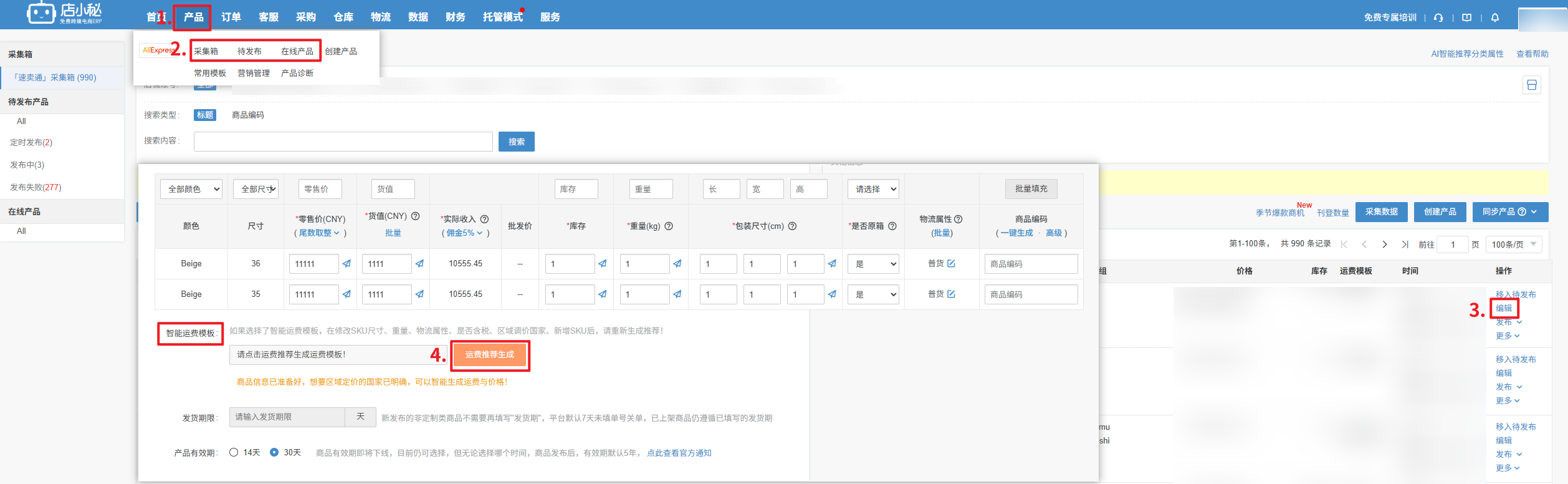Click the 批量填充 button
The image size is (1568, 484).
[x=1031, y=189]
